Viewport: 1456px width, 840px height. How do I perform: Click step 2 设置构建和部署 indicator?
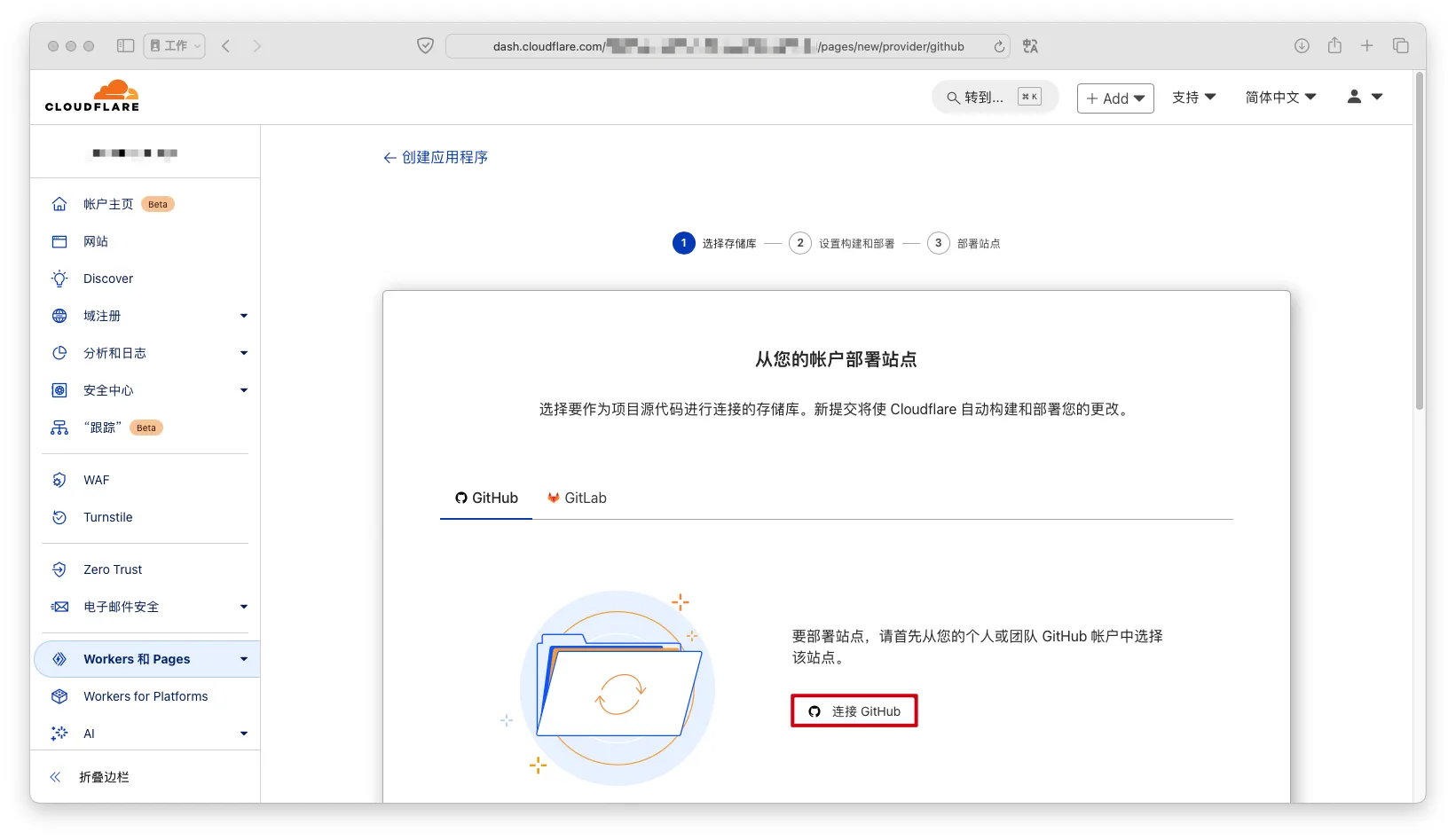[x=842, y=243]
